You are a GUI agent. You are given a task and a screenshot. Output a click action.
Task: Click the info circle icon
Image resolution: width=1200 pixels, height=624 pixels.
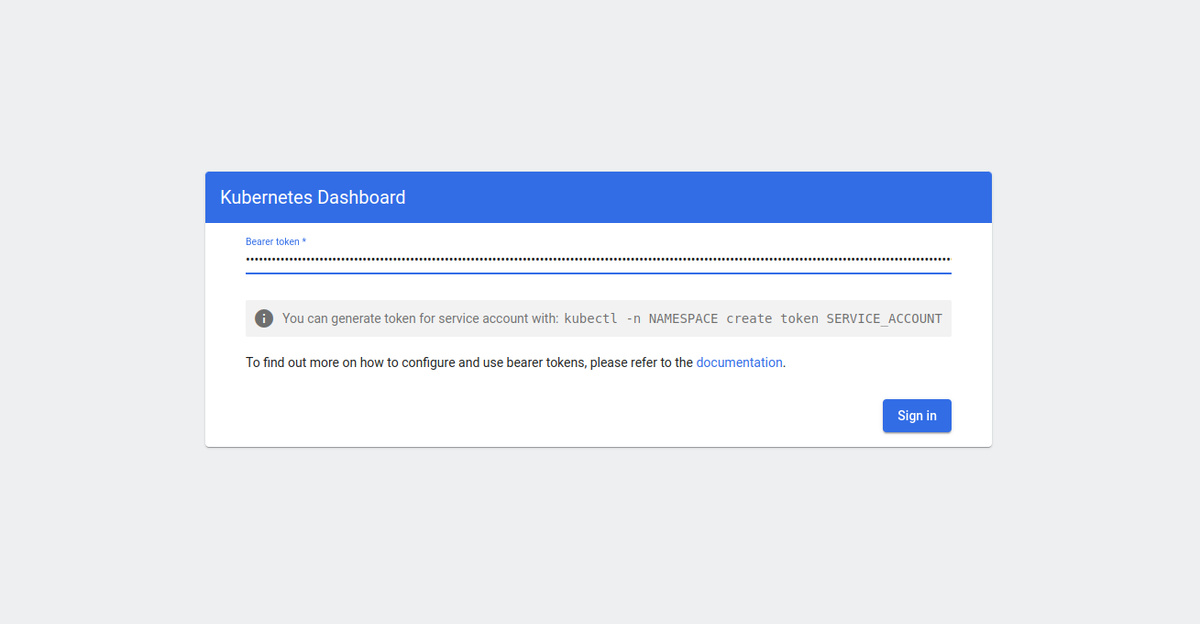pyautogui.click(x=264, y=318)
